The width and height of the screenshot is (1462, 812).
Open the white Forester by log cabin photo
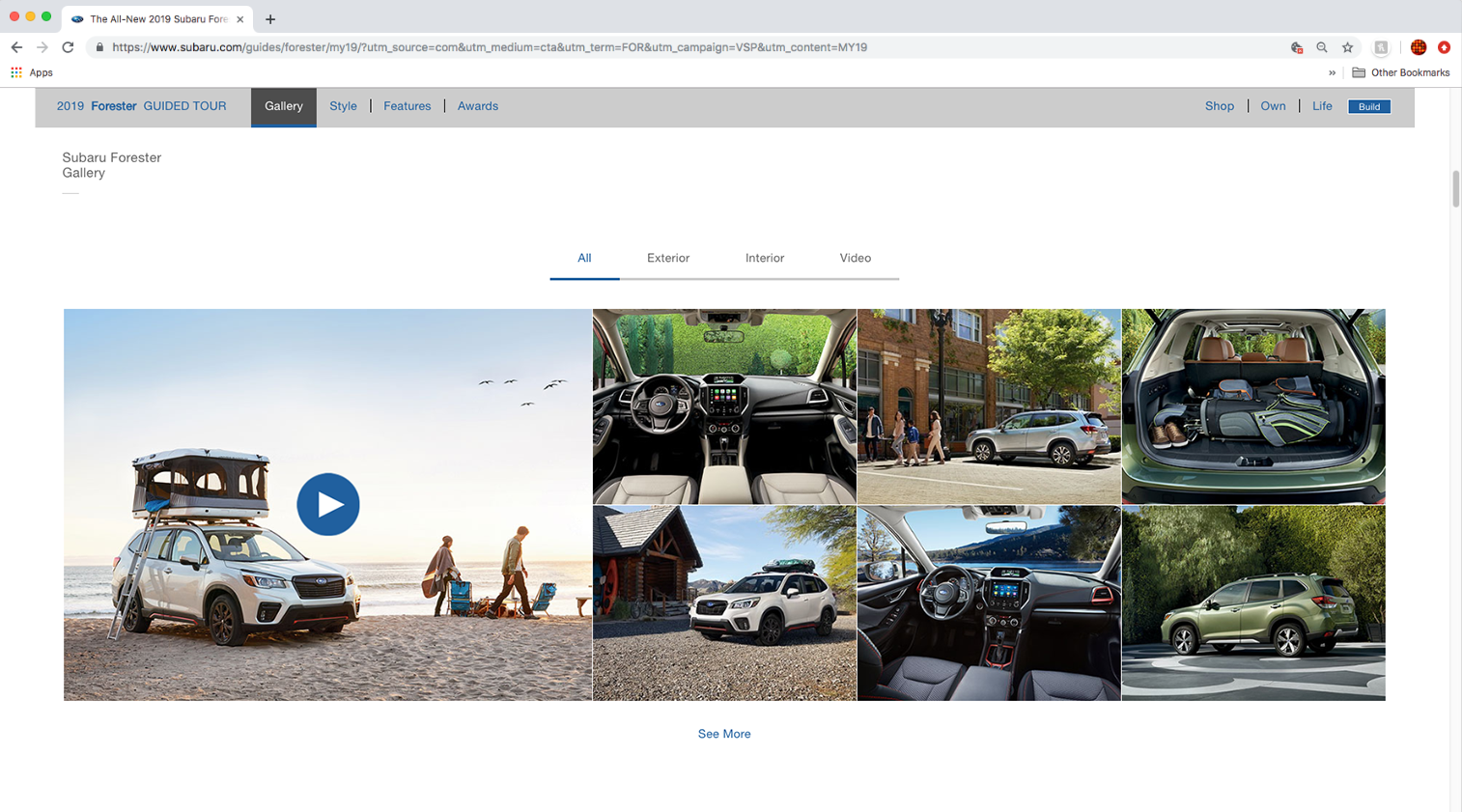[724, 603]
